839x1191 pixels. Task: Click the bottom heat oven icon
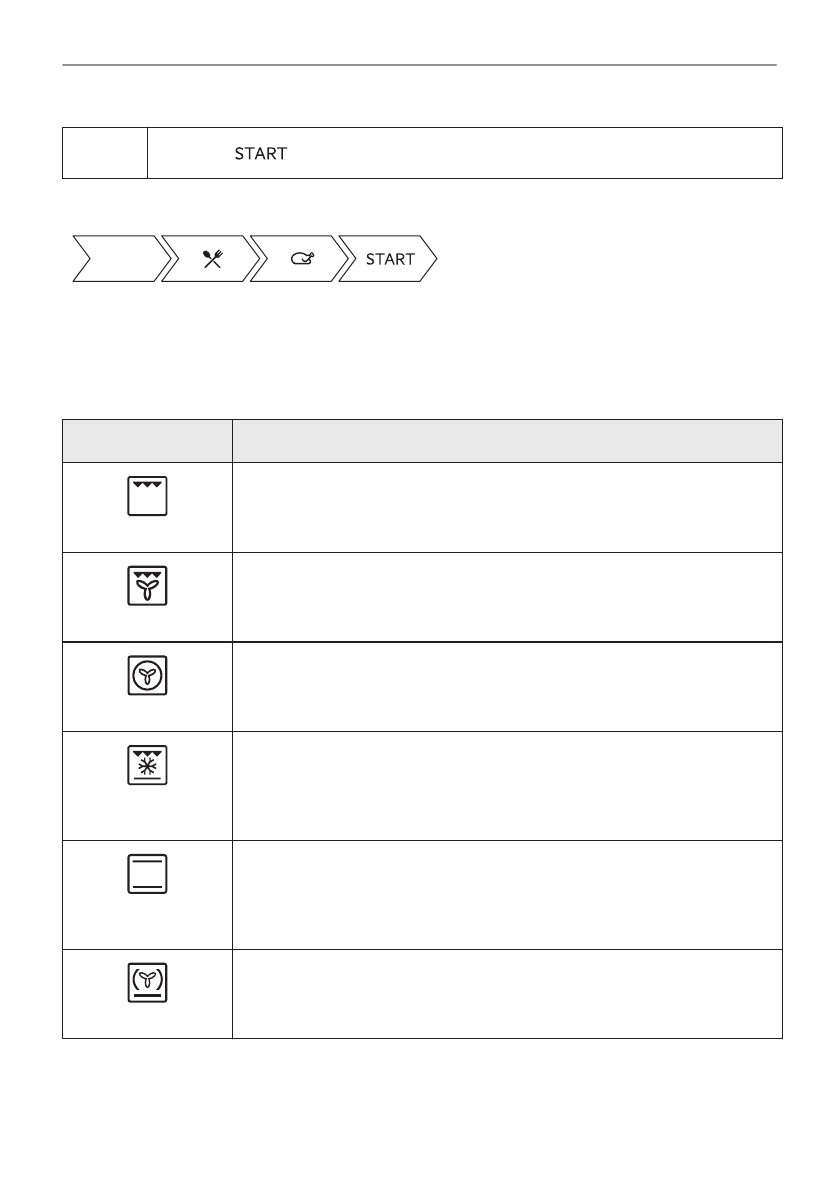(147, 875)
